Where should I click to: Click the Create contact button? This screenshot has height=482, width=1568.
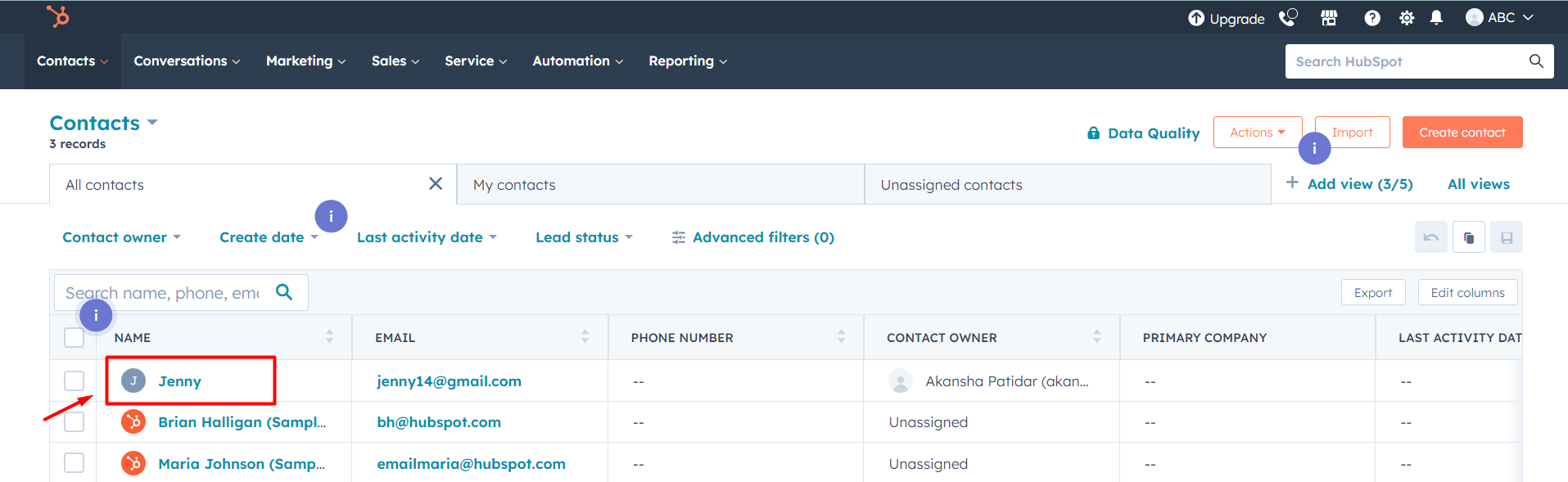[1462, 133]
